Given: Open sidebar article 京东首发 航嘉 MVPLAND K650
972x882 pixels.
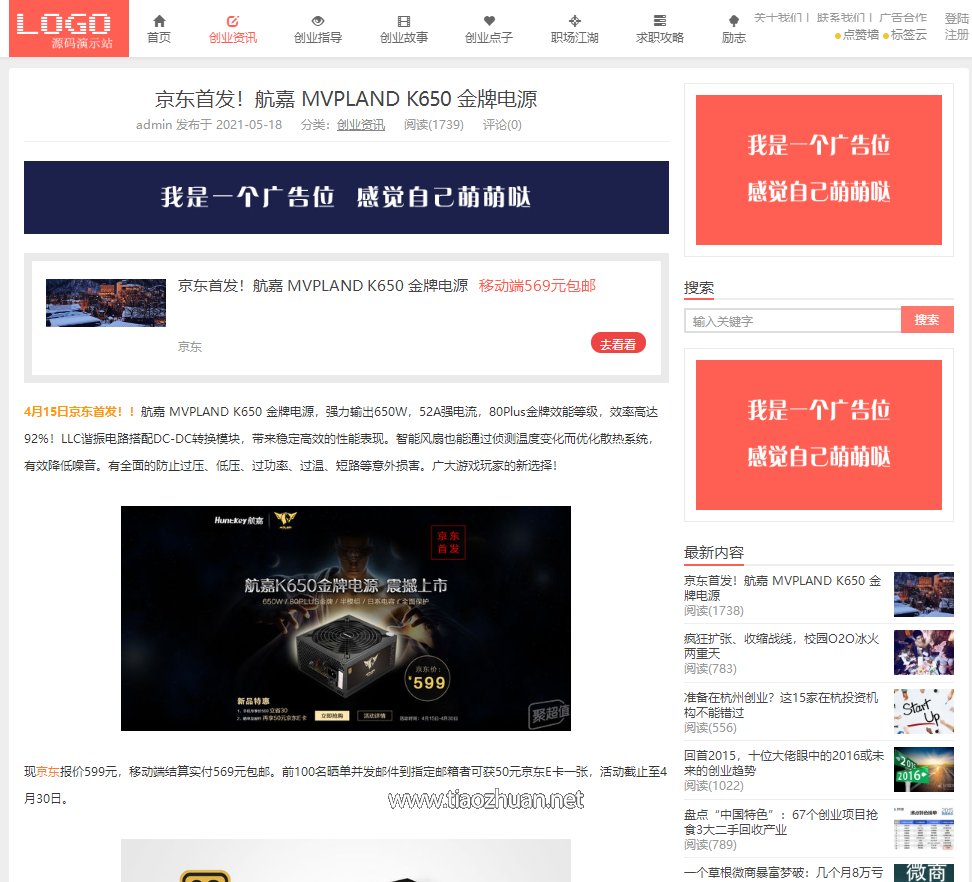Looking at the screenshot, I should (x=782, y=588).
